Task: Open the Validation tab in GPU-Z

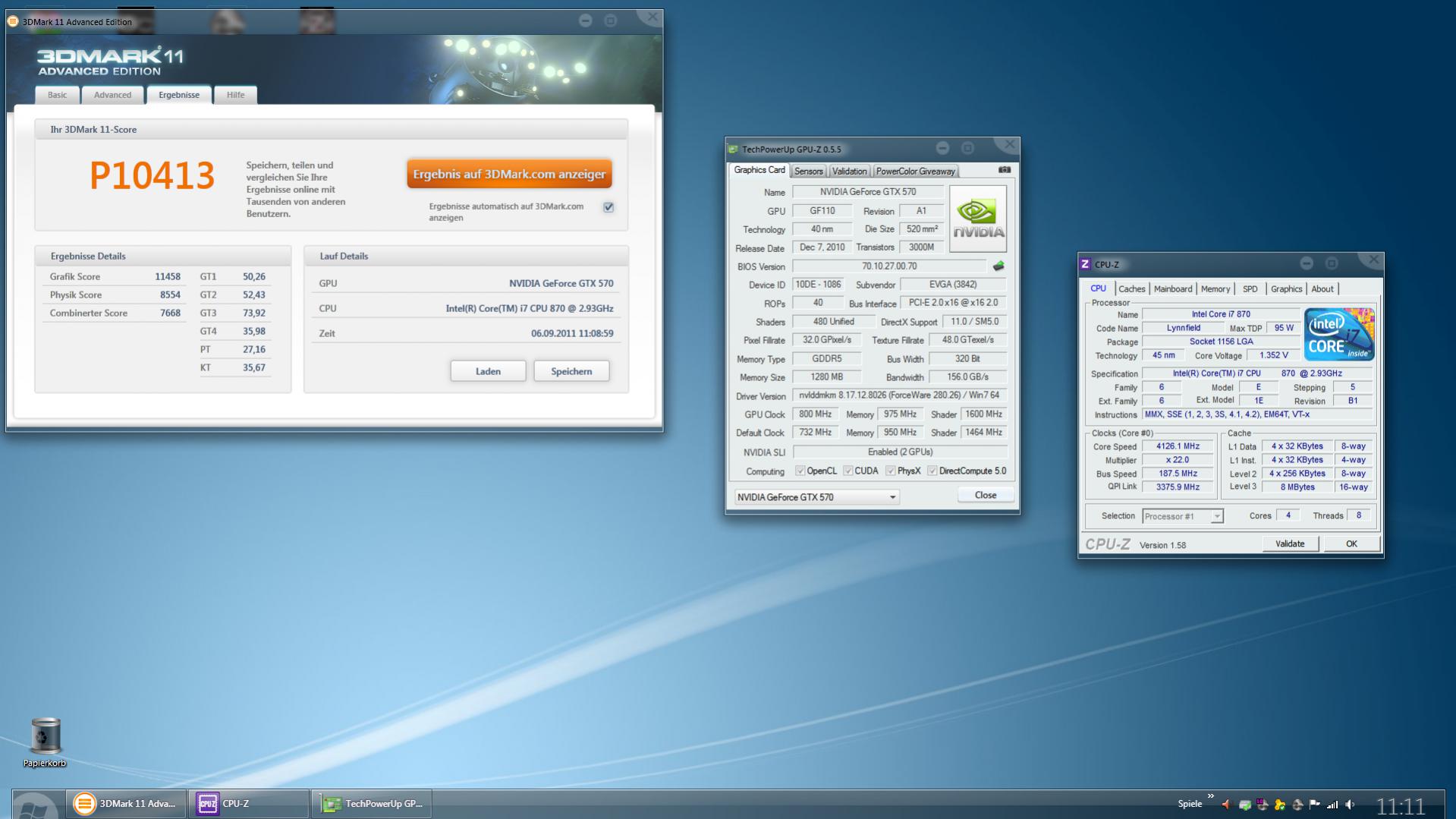Action: (849, 172)
